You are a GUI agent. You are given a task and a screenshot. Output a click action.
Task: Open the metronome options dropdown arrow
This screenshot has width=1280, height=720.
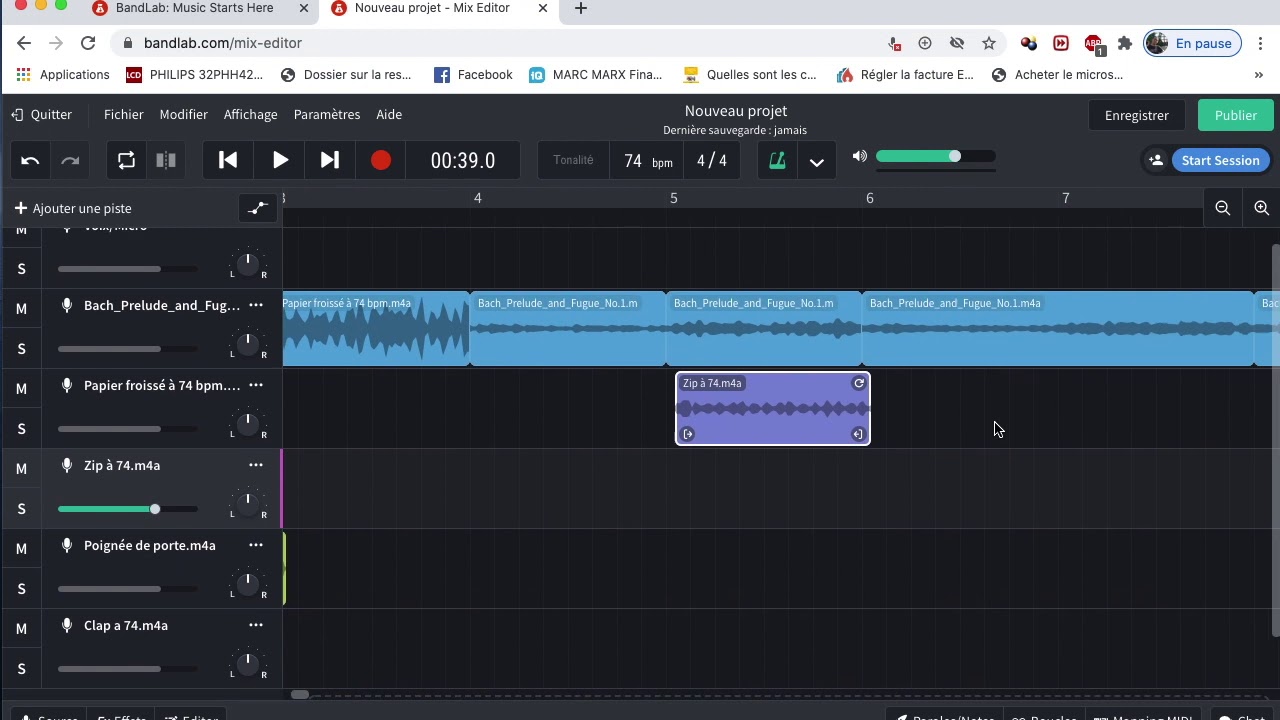pyautogui.click(x=817, y=162)
